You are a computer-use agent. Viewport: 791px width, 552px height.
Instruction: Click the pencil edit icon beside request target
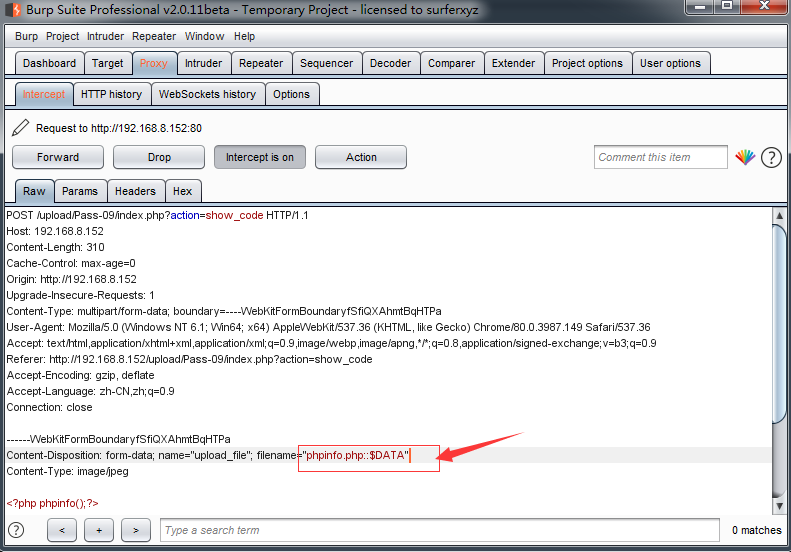coord(20,128)
